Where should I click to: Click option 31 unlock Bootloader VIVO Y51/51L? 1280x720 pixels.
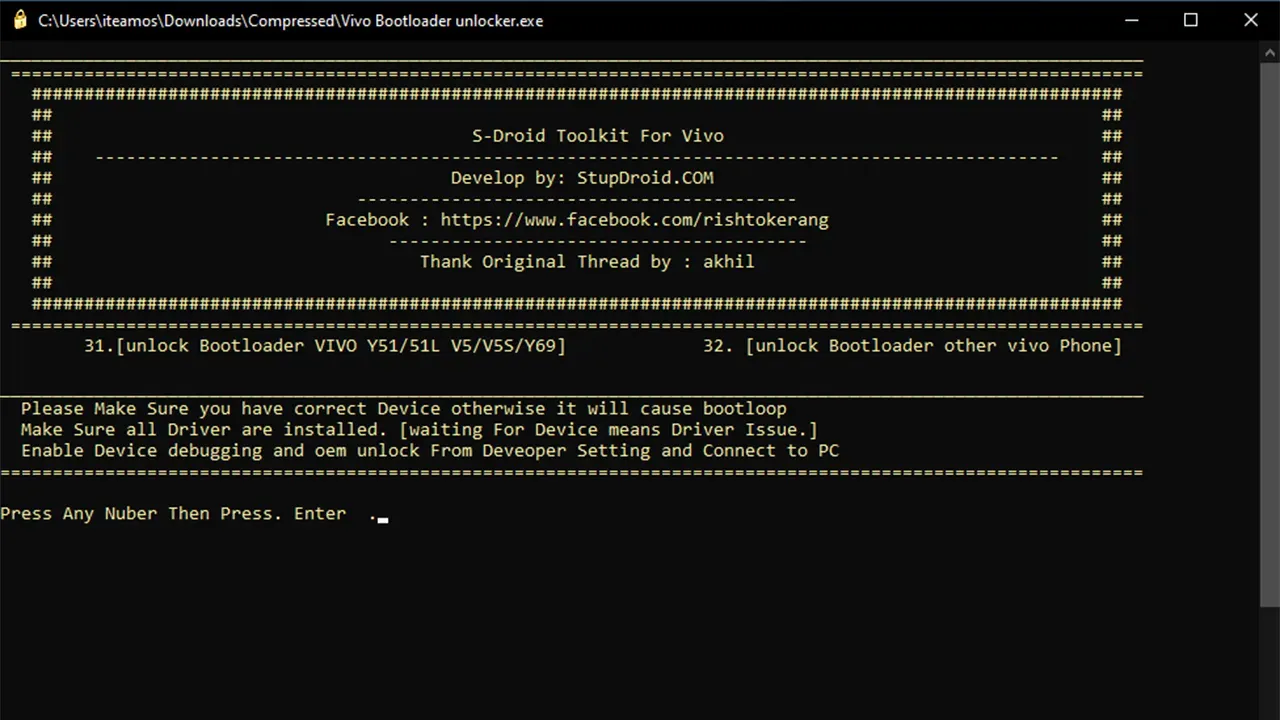(325, 346)
